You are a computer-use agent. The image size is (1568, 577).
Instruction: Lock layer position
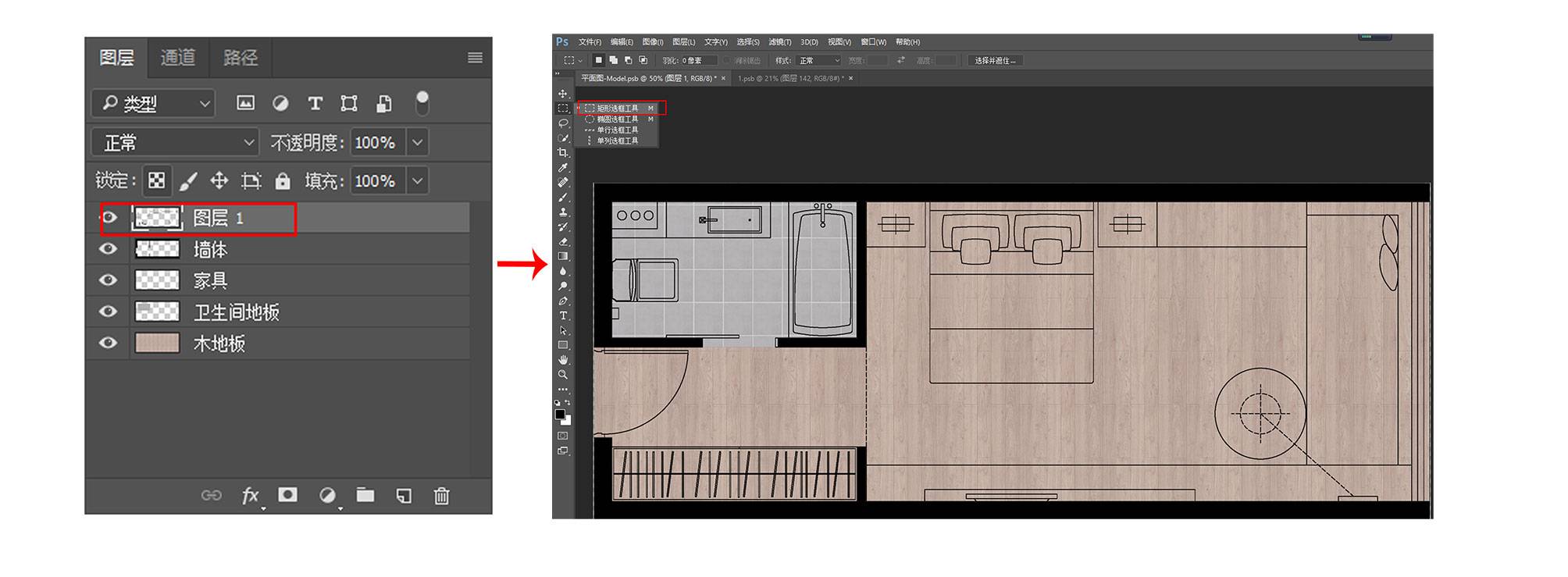pos(219,181)
